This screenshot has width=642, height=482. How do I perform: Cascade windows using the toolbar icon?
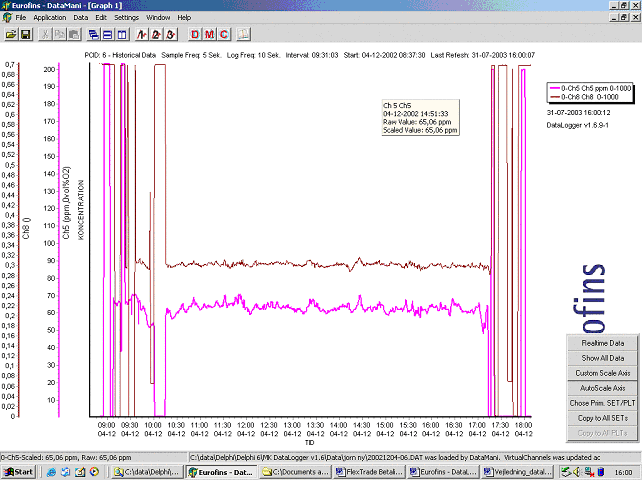[x=94, y=34]
